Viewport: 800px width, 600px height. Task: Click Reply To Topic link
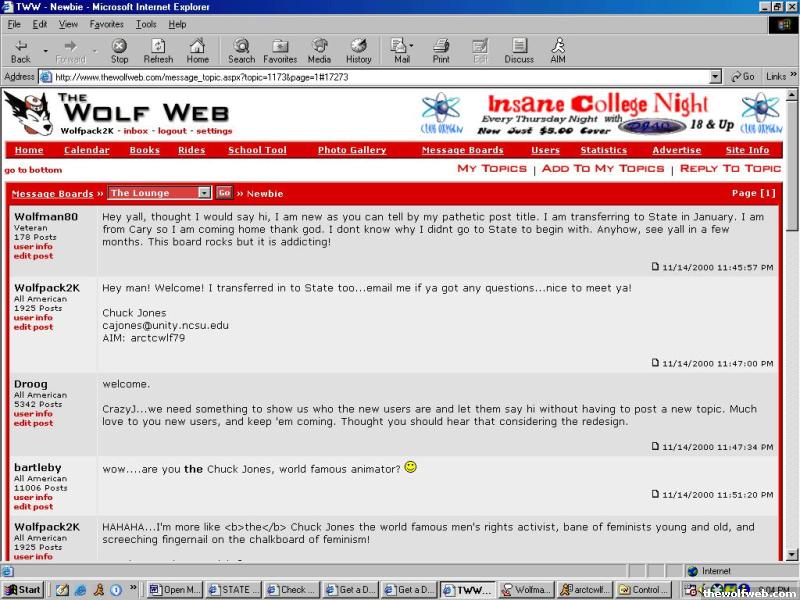click(730, 169)
